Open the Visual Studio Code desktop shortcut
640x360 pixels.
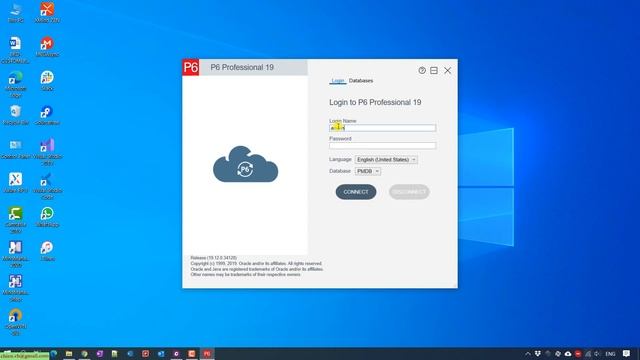[47, 186]
